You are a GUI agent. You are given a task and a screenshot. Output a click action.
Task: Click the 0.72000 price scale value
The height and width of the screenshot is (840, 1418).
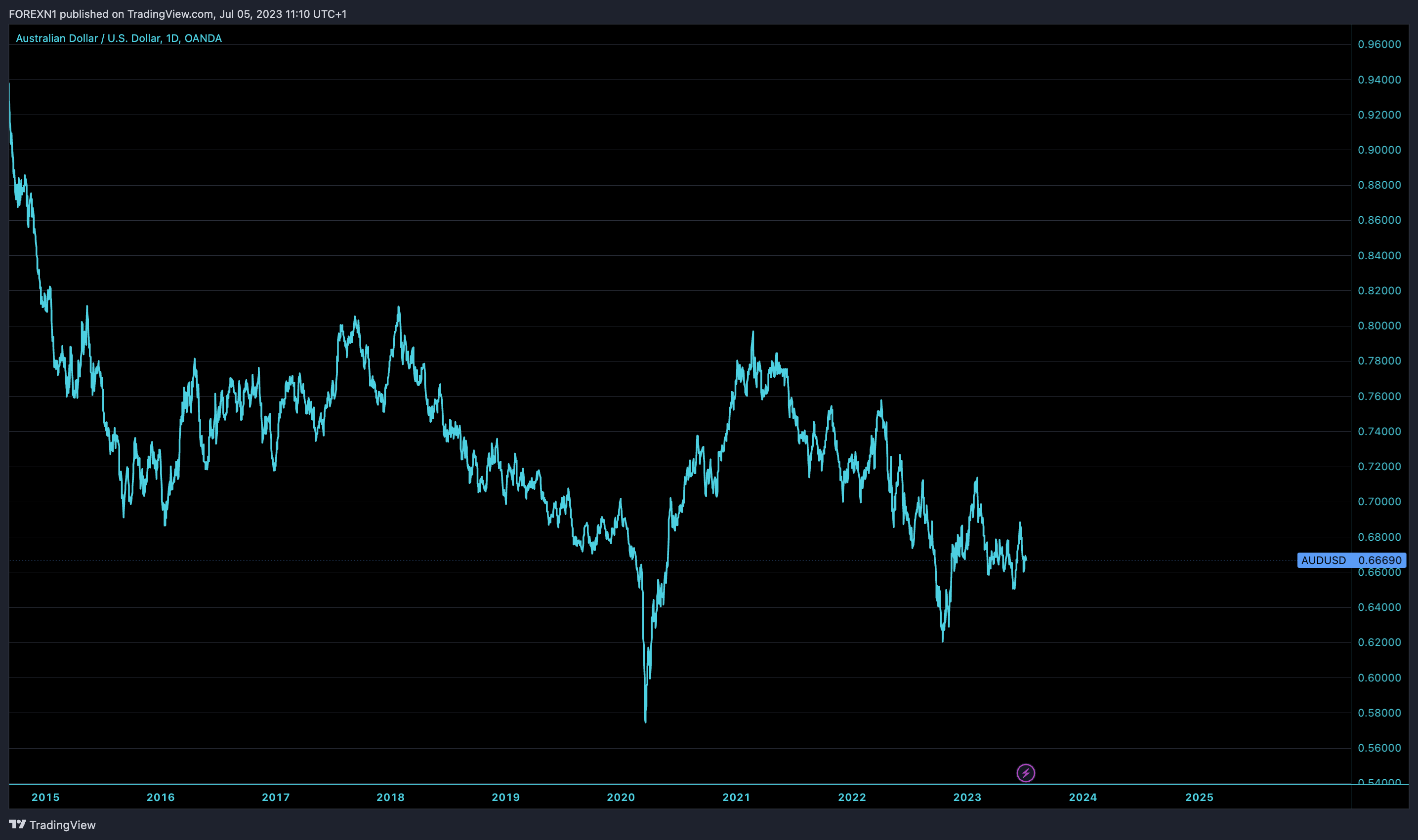1379,466
